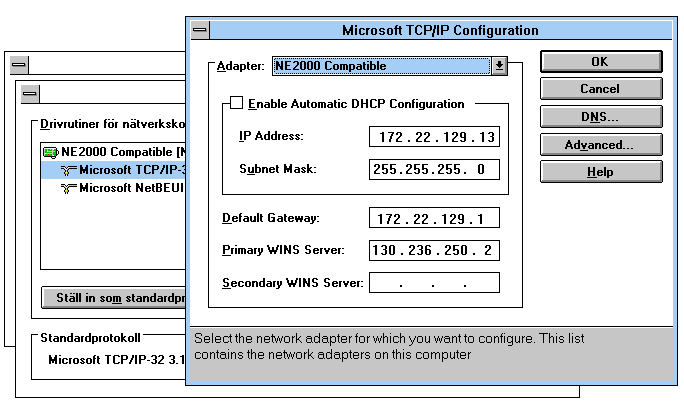This screenshot has height=403, width=684.
Task: Focus the IP Address field
Action: pos(434,137)
